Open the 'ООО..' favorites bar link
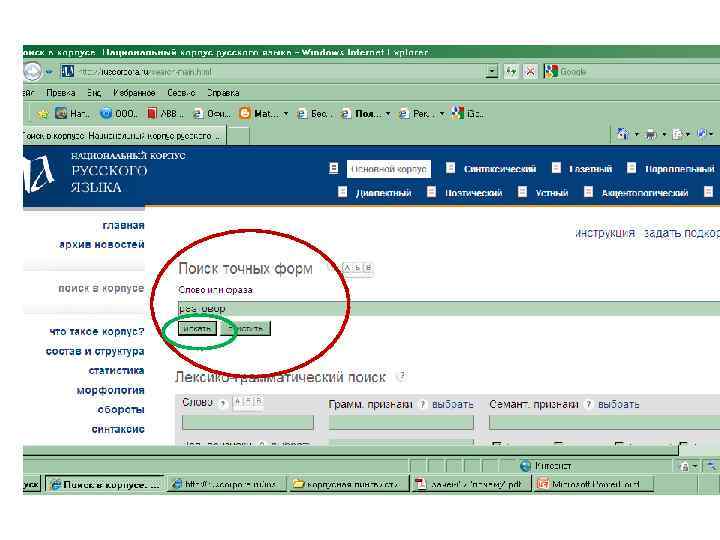 [x=119, y=113]
